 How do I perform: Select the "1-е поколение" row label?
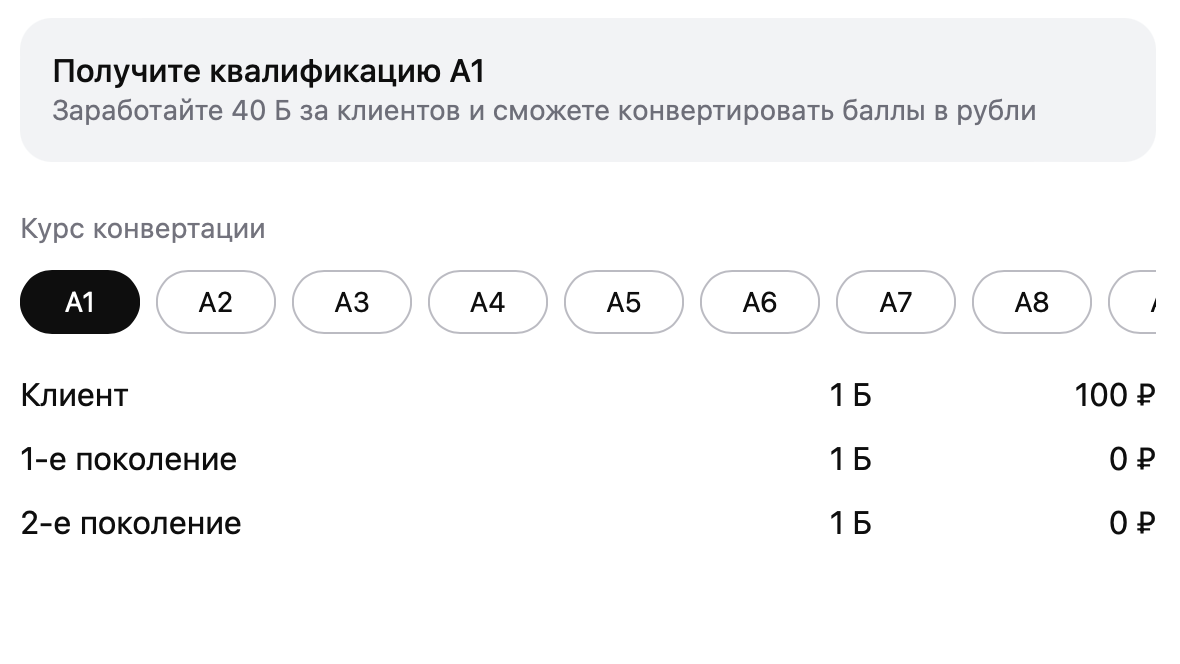129,459
